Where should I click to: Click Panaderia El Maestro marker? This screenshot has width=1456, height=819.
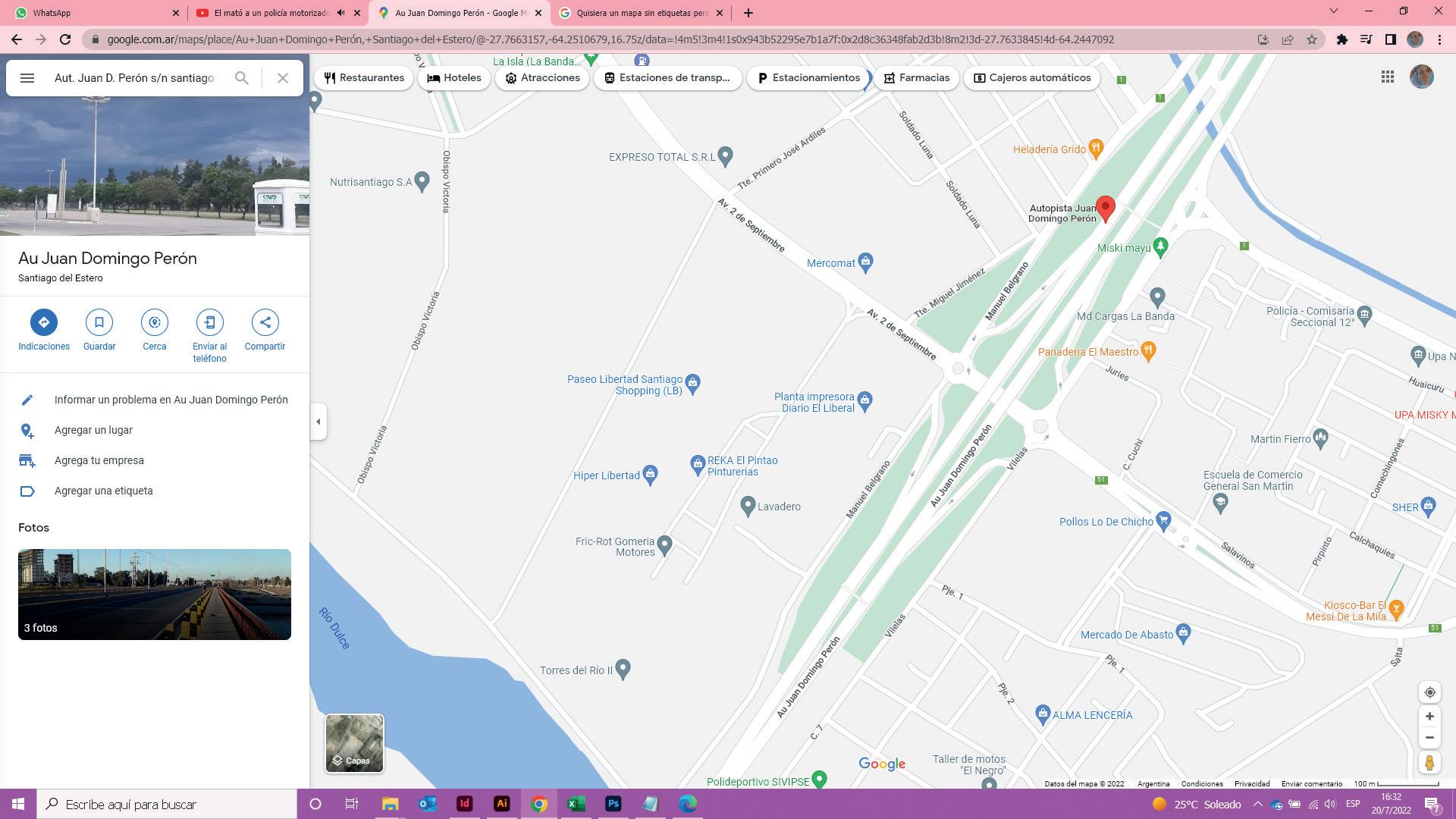1148,350
